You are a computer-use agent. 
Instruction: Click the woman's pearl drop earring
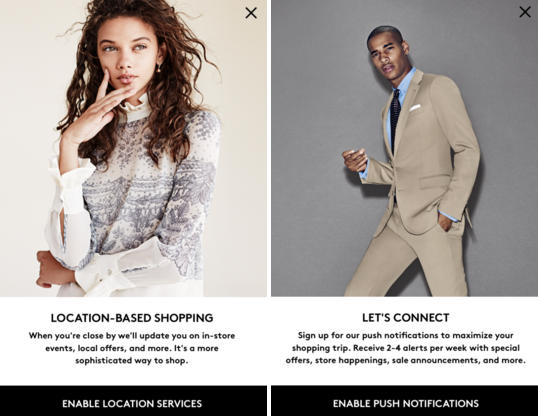(159, 68)
